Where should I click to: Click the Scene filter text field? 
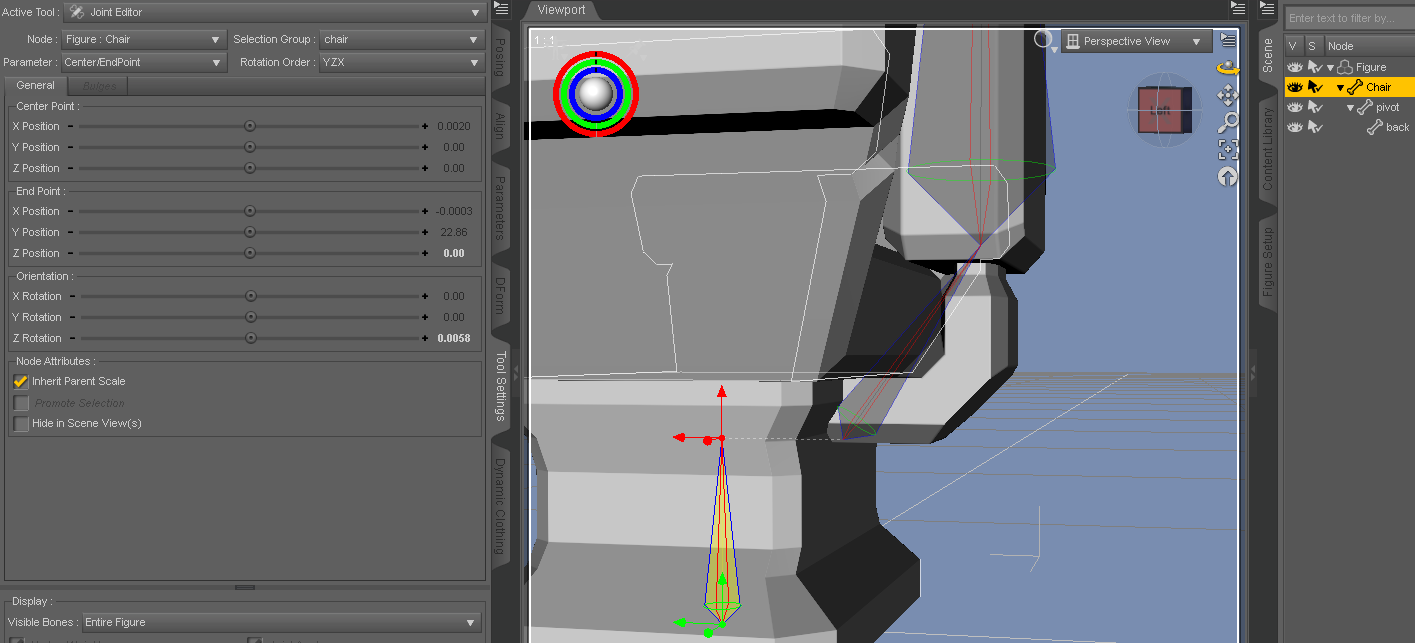[1349, 18]
